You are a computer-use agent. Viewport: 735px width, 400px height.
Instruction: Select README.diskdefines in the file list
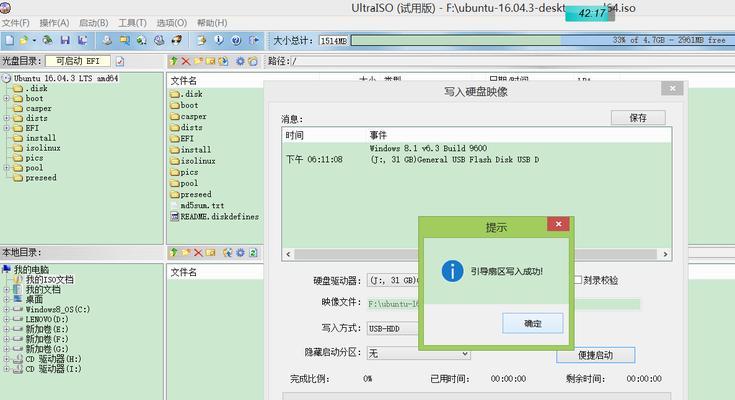[215, 217]
